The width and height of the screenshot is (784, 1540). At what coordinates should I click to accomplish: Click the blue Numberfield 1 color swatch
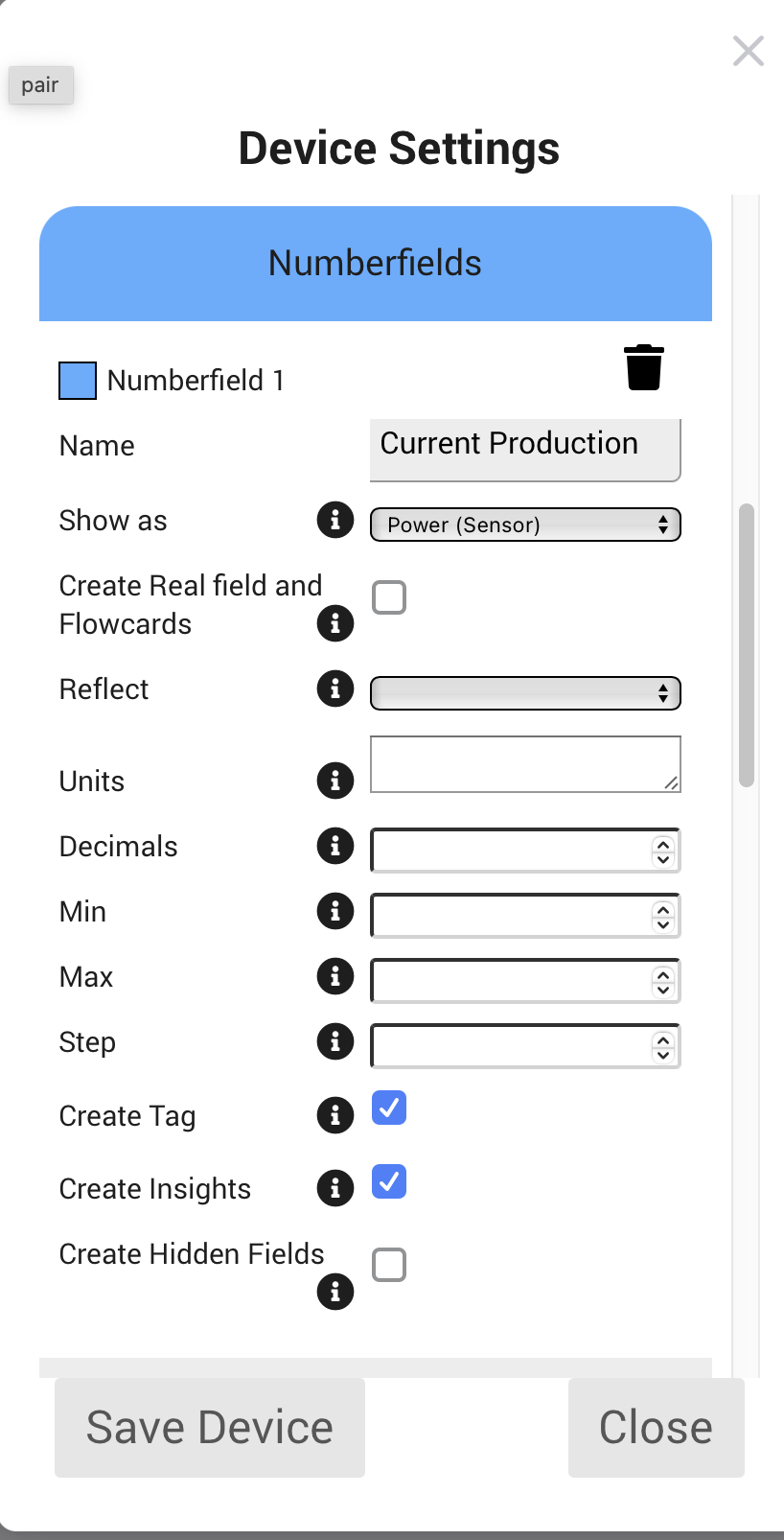click(x=78, y=381)
